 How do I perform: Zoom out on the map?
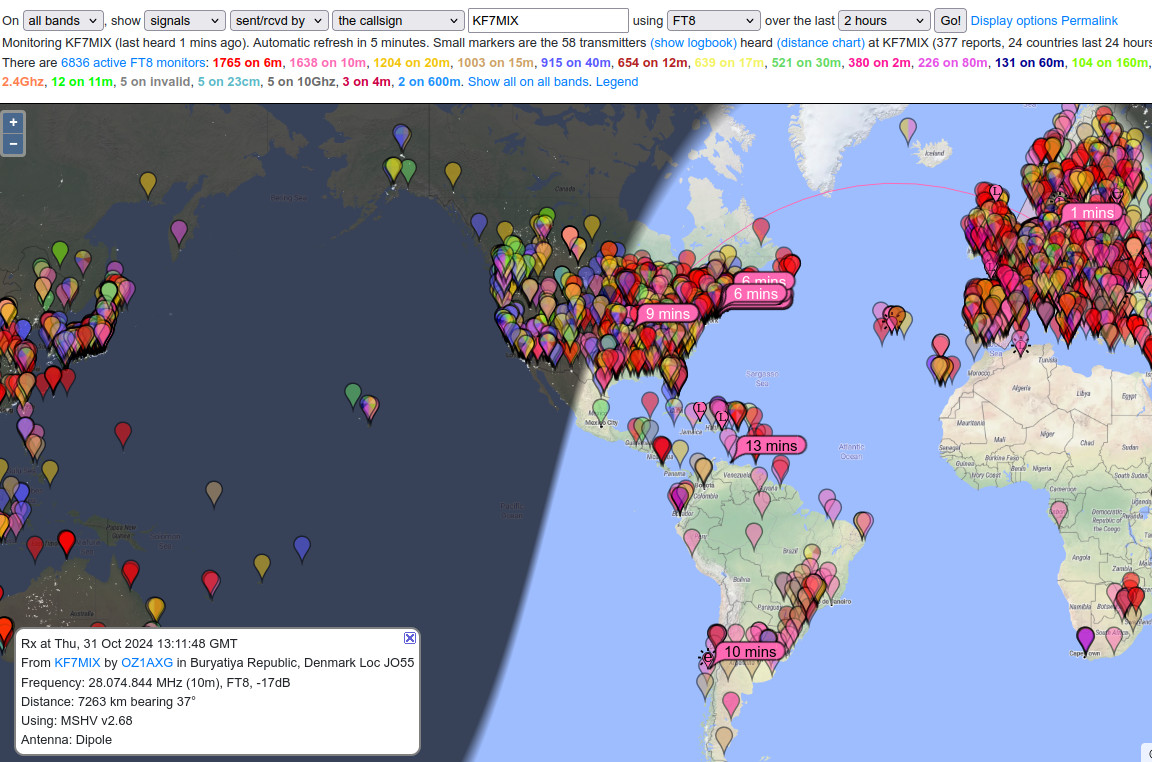pos(13,144)
